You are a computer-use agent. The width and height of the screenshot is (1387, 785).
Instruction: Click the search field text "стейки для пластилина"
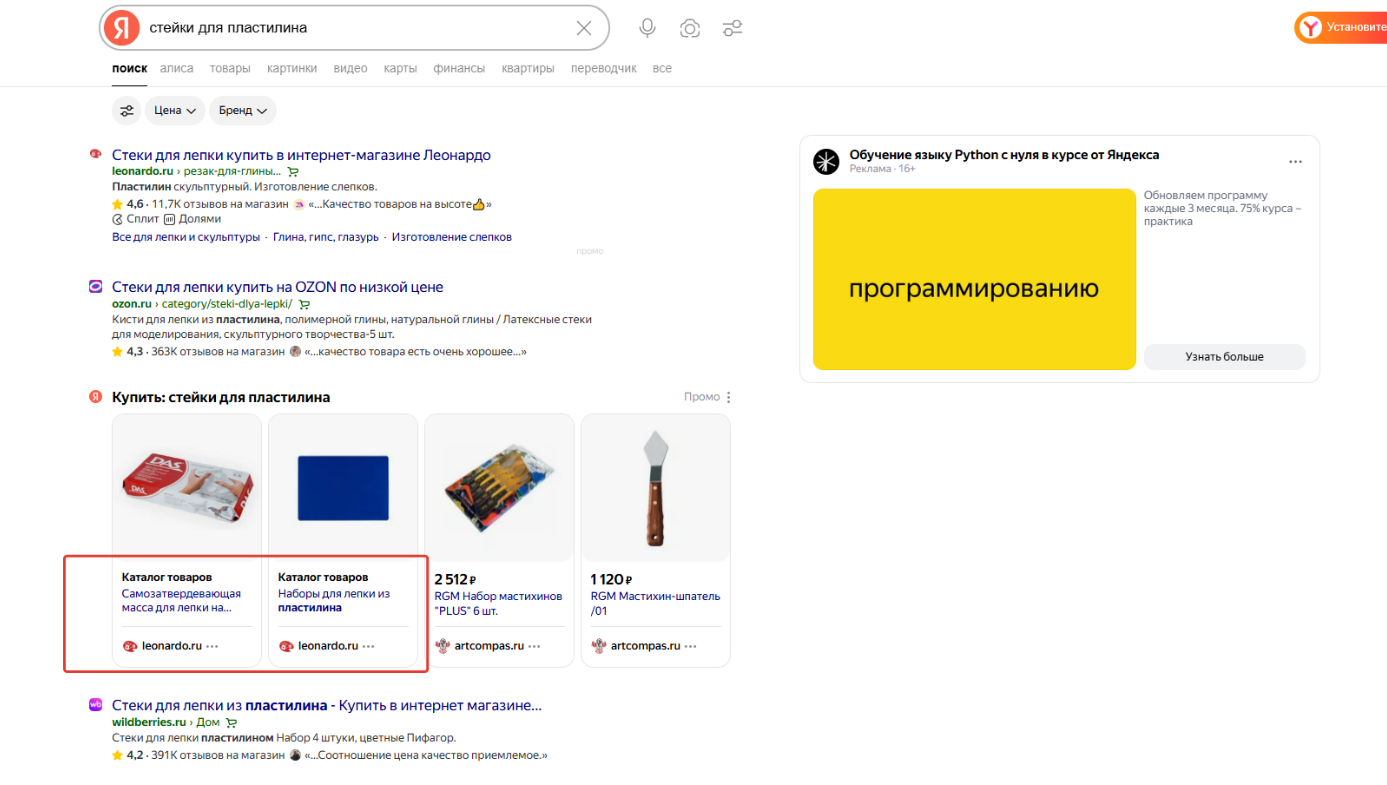tap(228, 28)
